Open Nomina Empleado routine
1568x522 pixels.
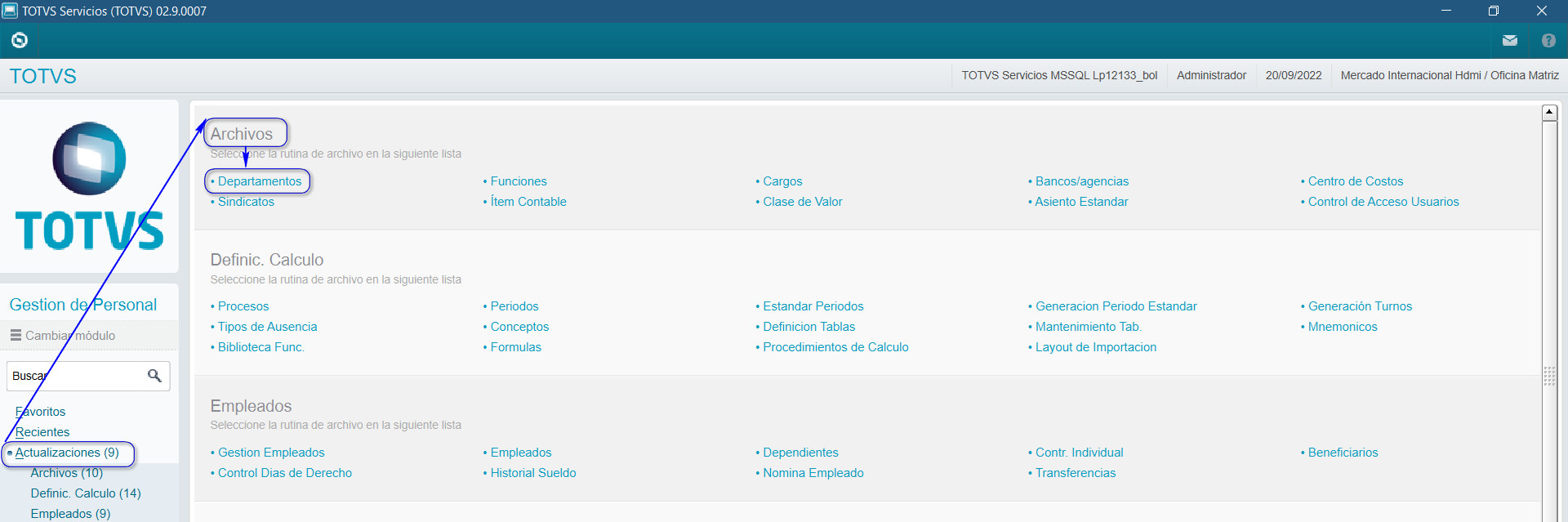[813, 473]
